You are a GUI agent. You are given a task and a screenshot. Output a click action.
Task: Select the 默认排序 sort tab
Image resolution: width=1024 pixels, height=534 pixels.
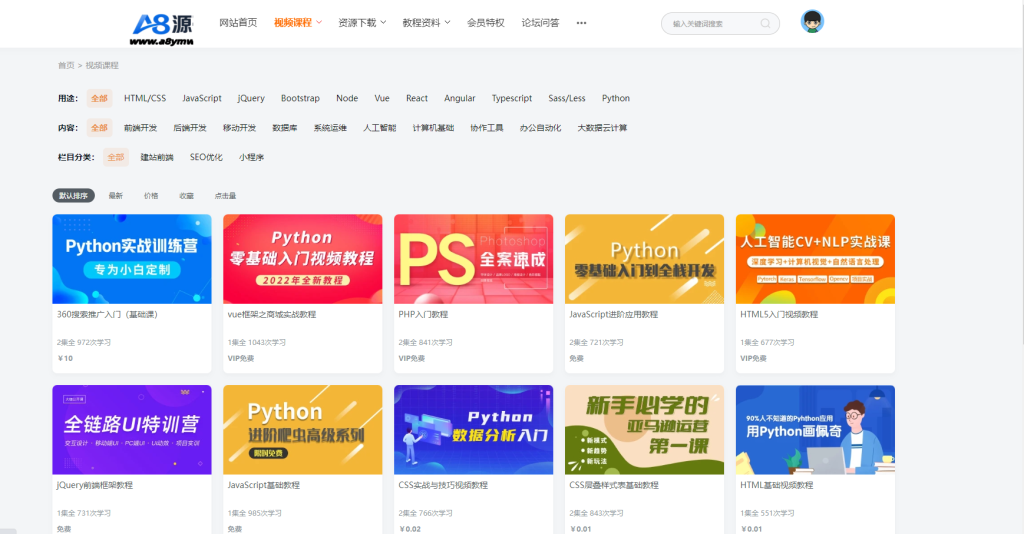coord(73,196)
